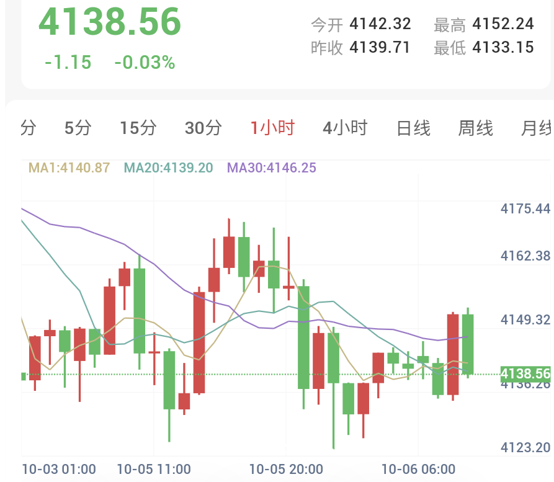This screenshot has height=482, width=554.
Task: Click the MA20:4139.20 indicator label
Action: [169, 168]
